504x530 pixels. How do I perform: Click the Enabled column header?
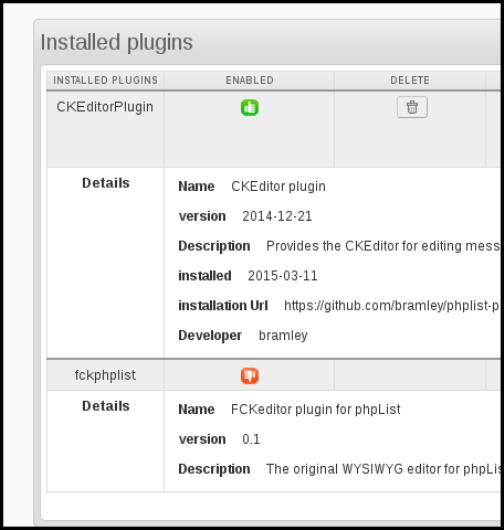pyautogui.click(x=249, y=80)
